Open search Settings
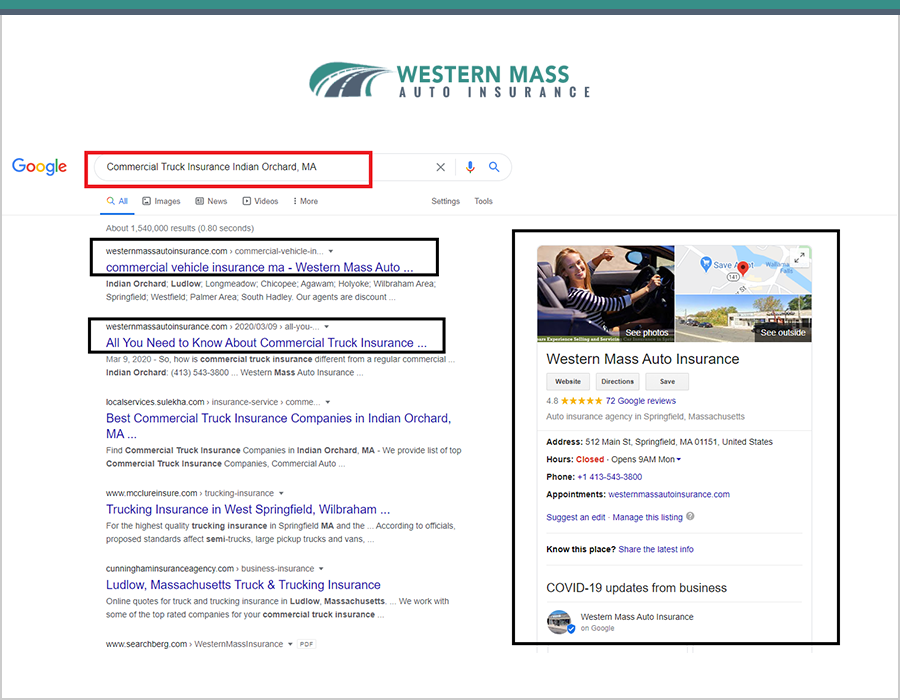 pyautogui.click(x=445, y=201)
